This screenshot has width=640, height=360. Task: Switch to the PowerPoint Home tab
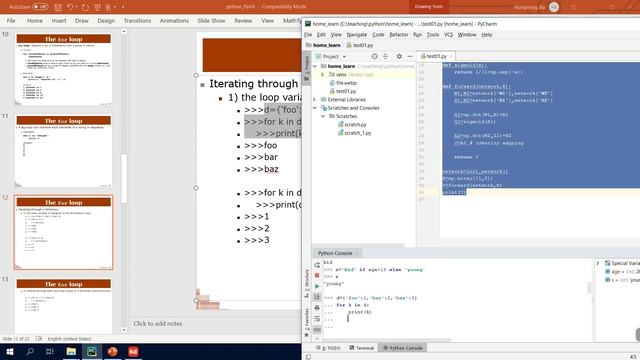click(35, 20)
